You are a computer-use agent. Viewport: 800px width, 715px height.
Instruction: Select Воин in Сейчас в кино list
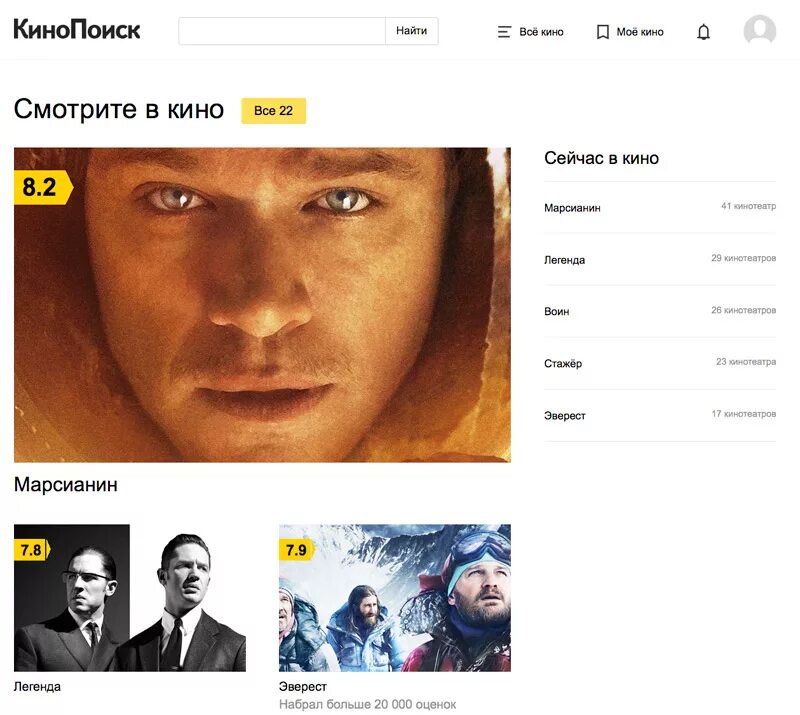tap(557, 312)
